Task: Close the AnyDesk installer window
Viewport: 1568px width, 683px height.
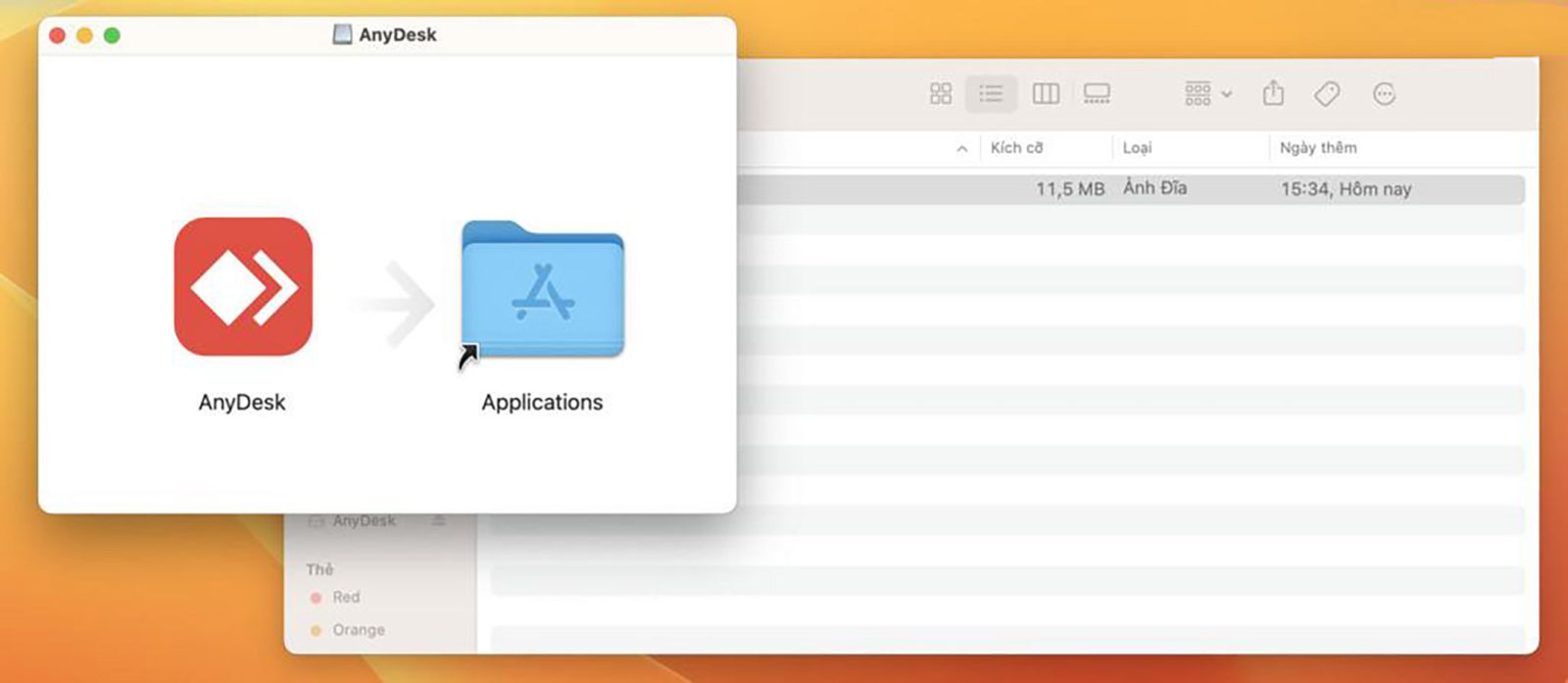Action: click(58, 35)
